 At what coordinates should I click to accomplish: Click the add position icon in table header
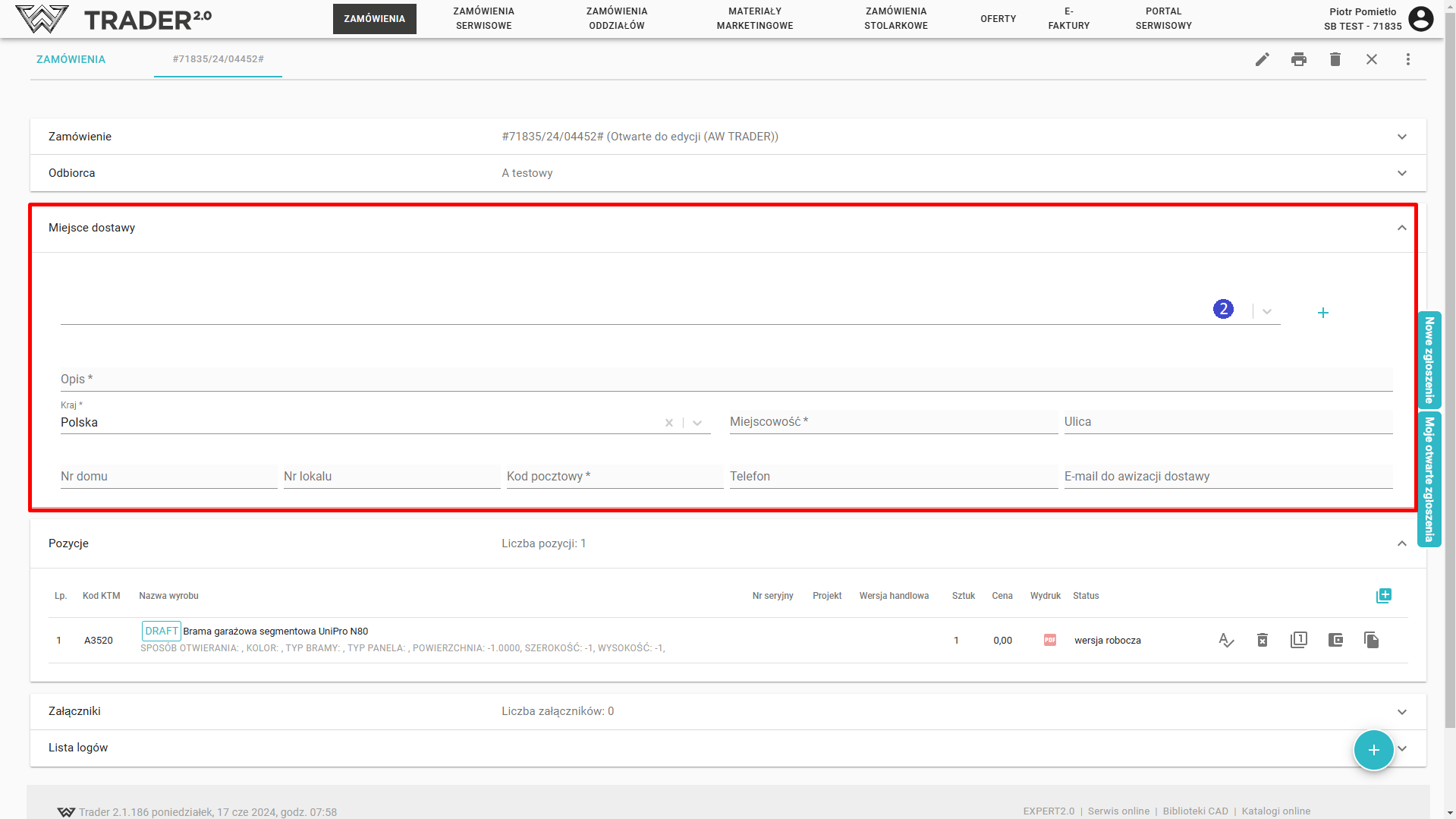pyautogui.click(x=1383, y=596)
